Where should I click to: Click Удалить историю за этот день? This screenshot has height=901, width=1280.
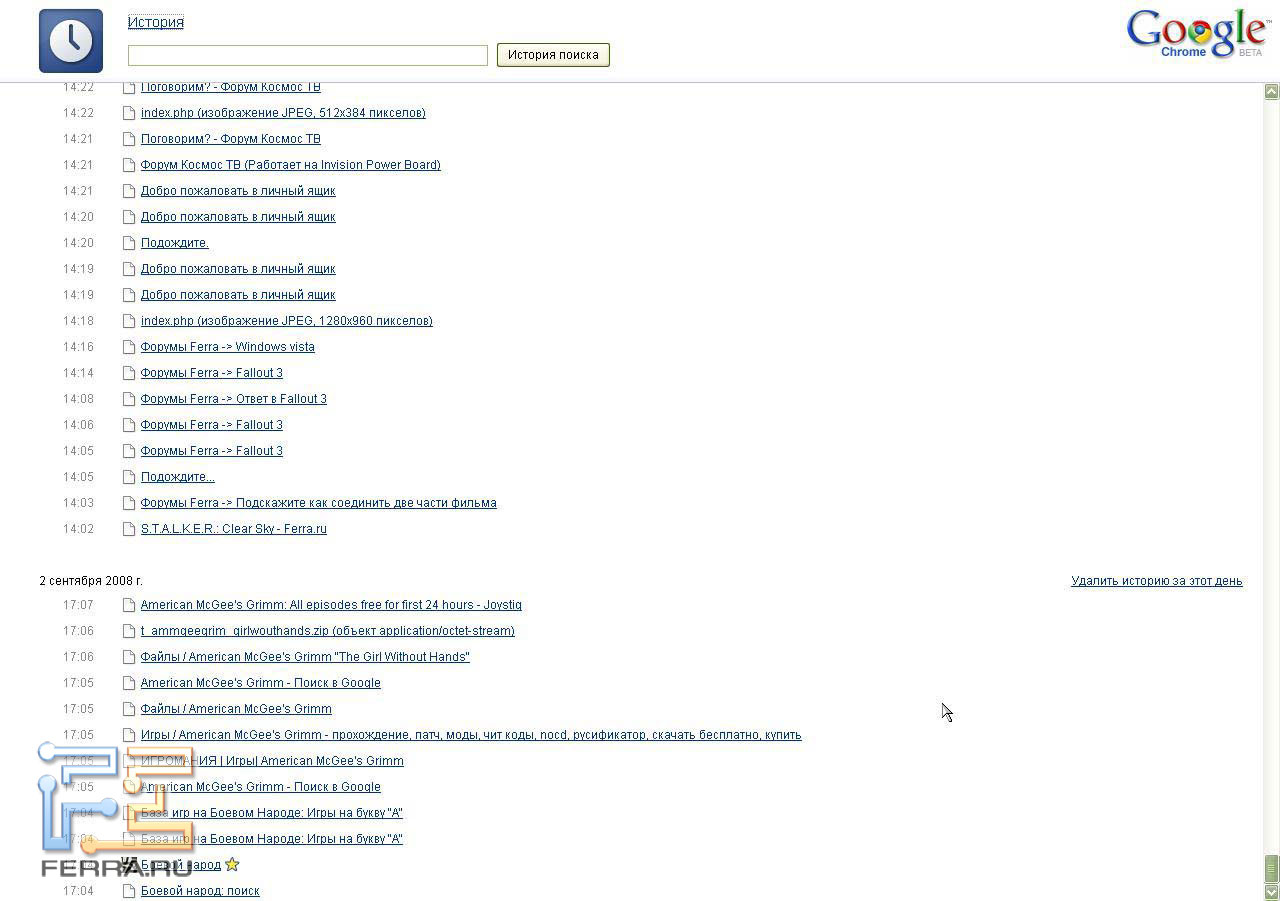click(x=1156, y=581)
